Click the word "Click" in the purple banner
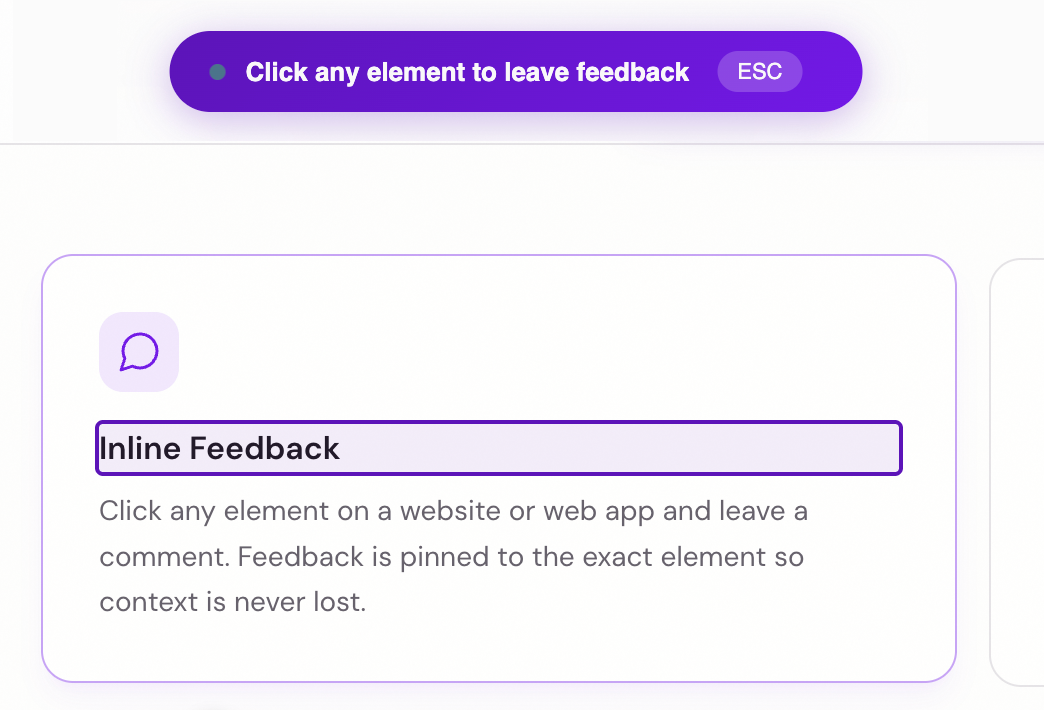This screenshot has width=1044, height=710. tap(277, 72)
